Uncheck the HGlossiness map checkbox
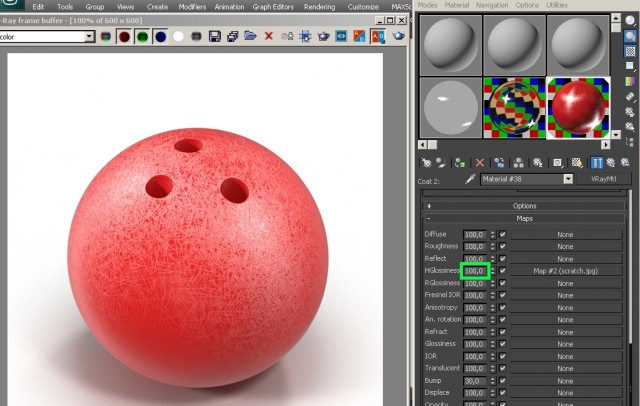 point(502,271)
